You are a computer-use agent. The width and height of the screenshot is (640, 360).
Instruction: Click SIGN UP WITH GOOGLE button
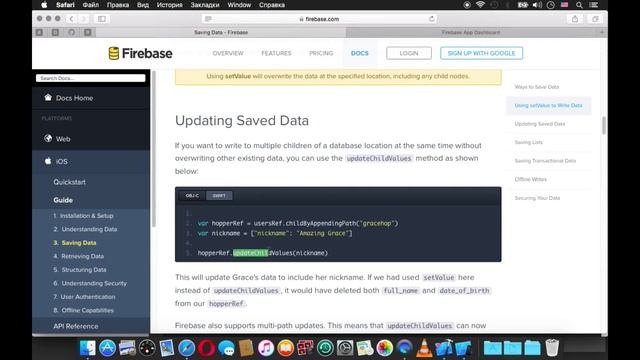pyautogui.click(x=482, y=53)
